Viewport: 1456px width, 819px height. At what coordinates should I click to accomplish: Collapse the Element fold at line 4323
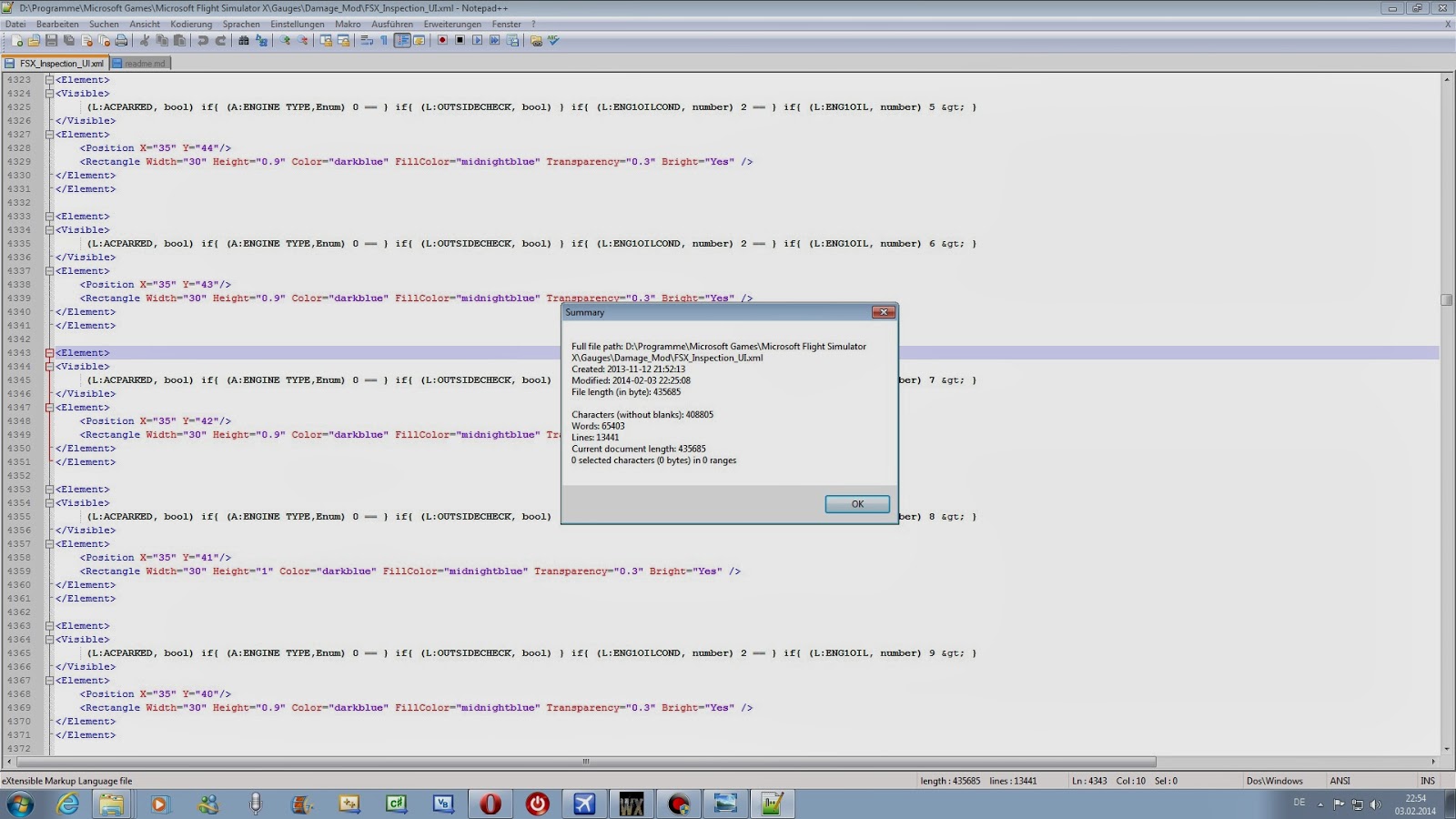coord(50,80)
